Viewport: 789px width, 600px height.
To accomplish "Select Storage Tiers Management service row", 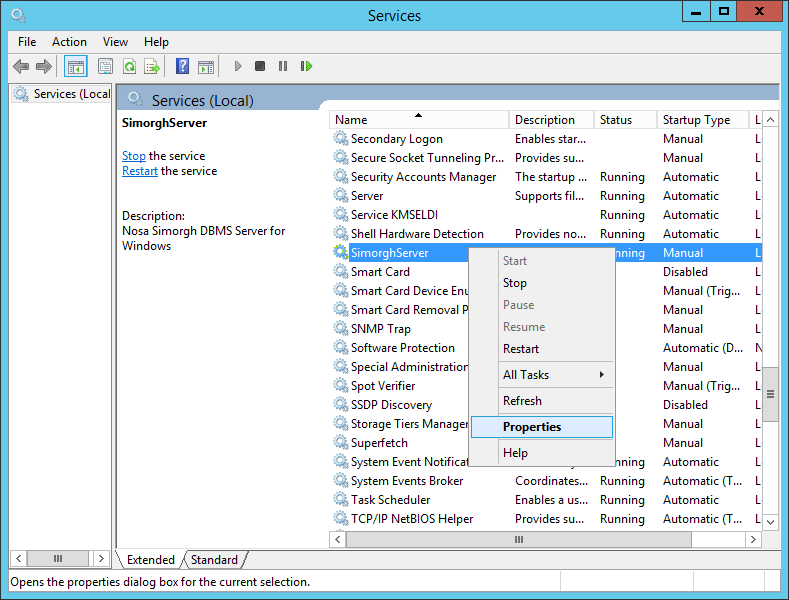I will click(x=400, y=424).
